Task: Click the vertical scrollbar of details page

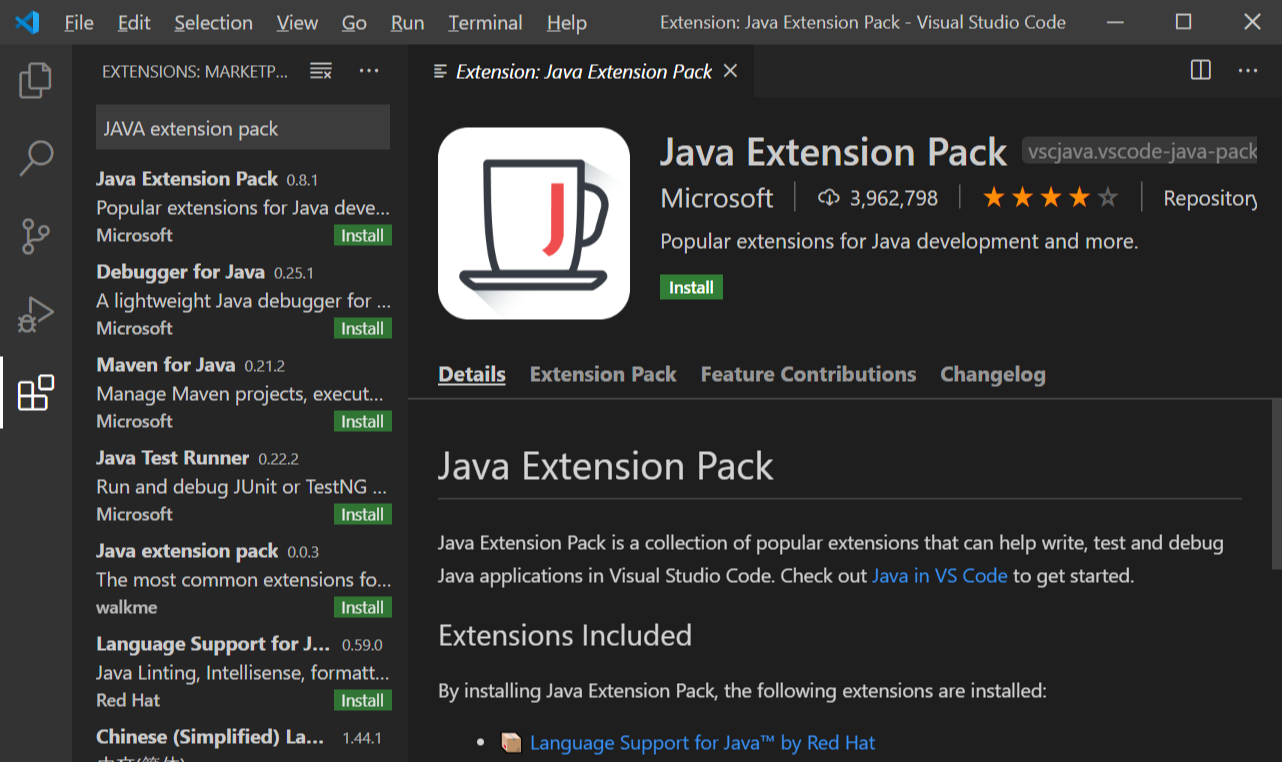Action: coord(1276,483)
